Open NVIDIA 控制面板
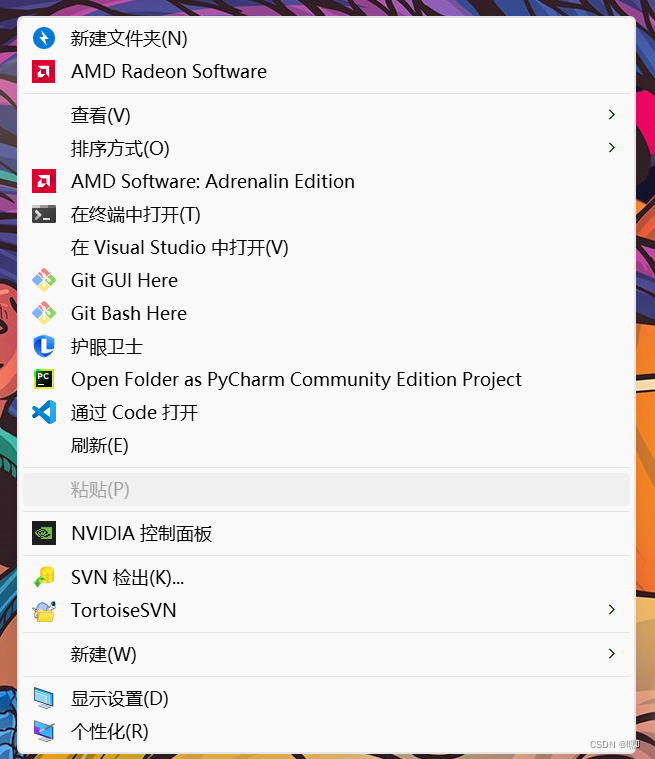This screenshot has width=655, height=759. coord(326,533)
